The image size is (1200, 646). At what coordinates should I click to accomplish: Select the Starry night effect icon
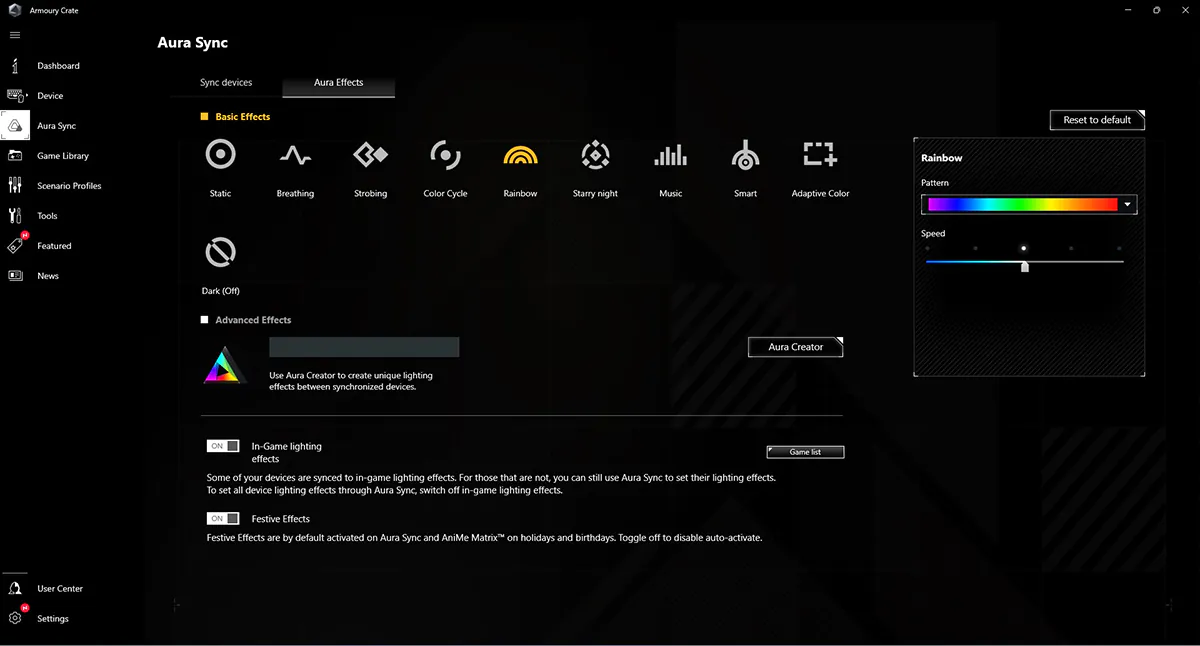(596, 155)
